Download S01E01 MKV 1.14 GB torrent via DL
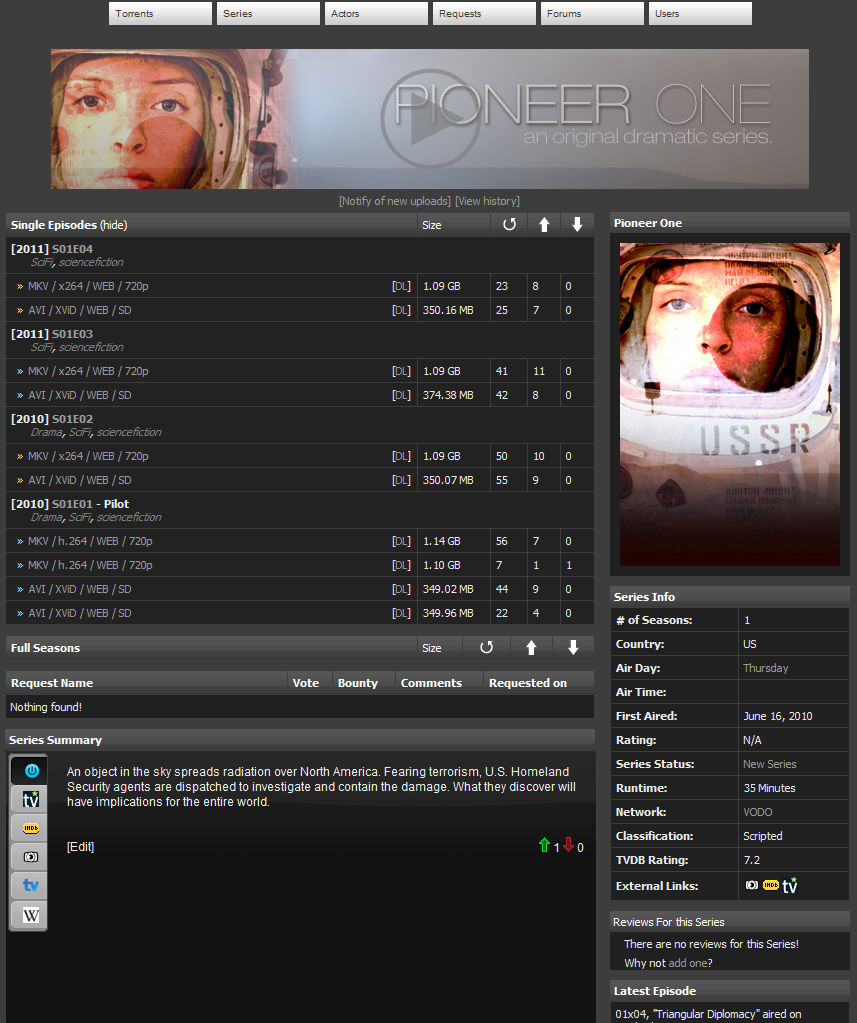 coord(401,542)
